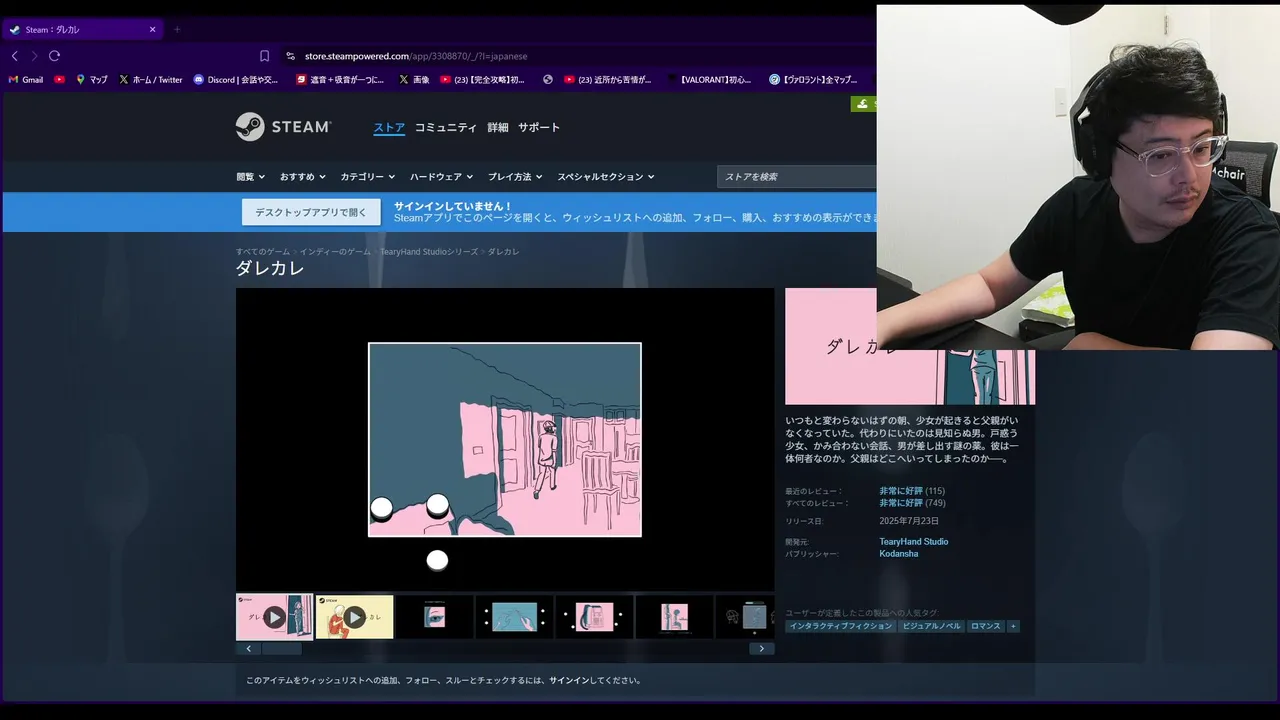This screenshot has width=1280, height=720.
Task: Open the 近所から苦情が YouTube bookmark
Action: tap(608, 79)
